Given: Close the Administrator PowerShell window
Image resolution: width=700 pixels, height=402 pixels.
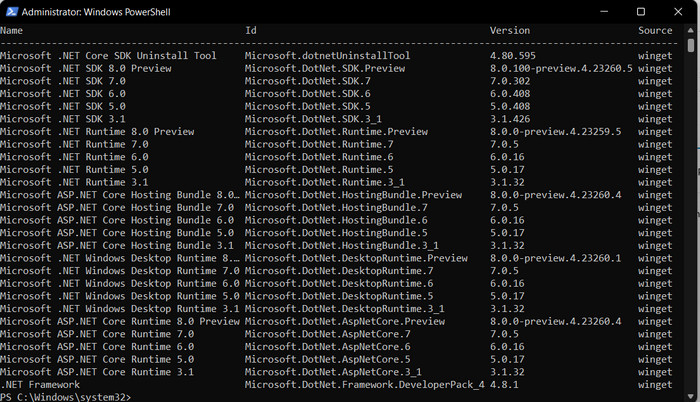Looking at the screenshot, I should point(678,12).
